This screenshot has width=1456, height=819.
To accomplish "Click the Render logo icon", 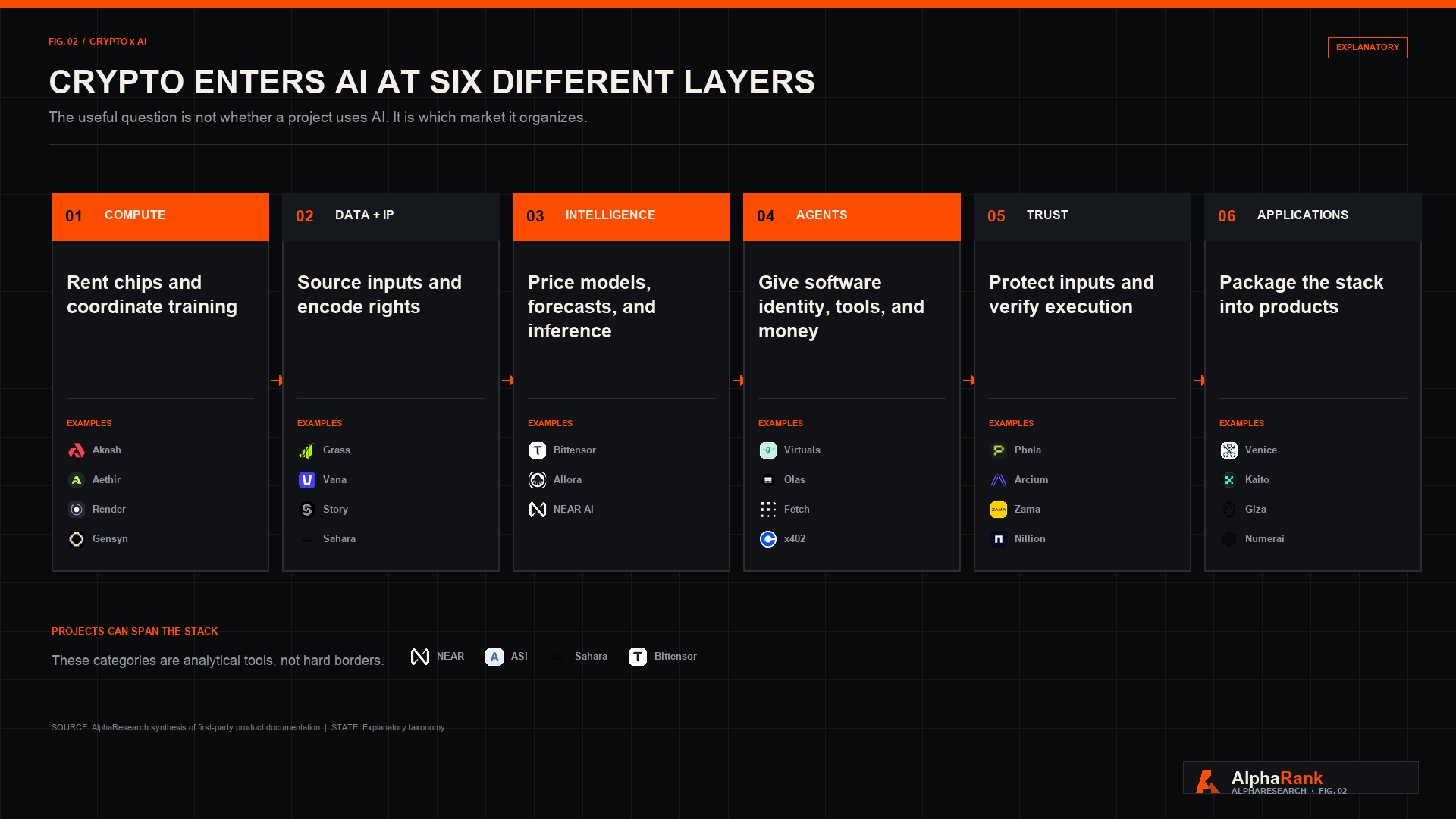I will pyautogui.click(x=77, y=510).
